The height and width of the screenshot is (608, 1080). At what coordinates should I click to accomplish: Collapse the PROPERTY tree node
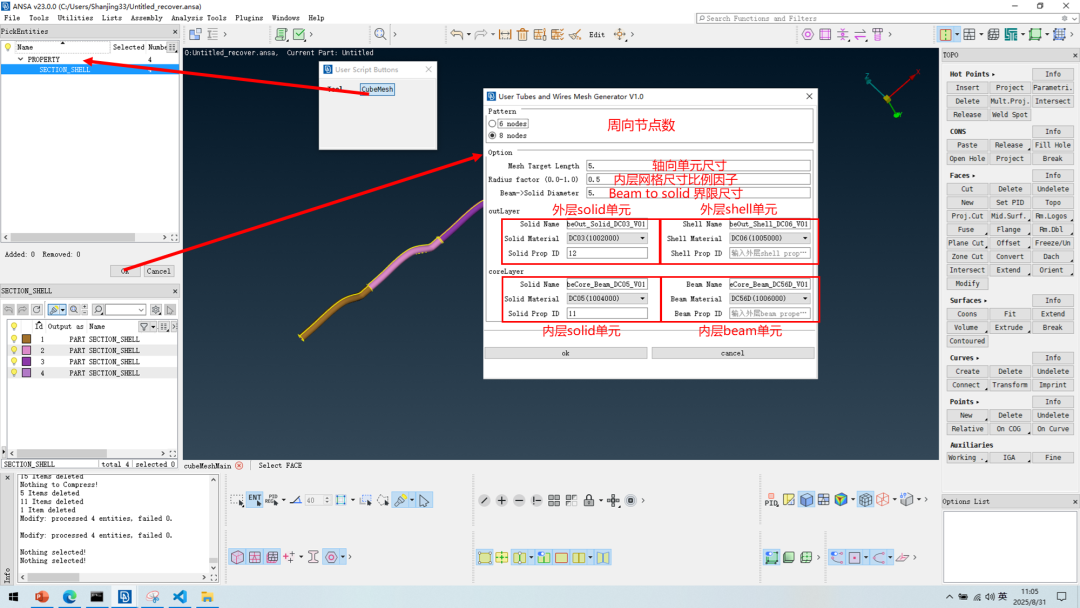[20, 59]
